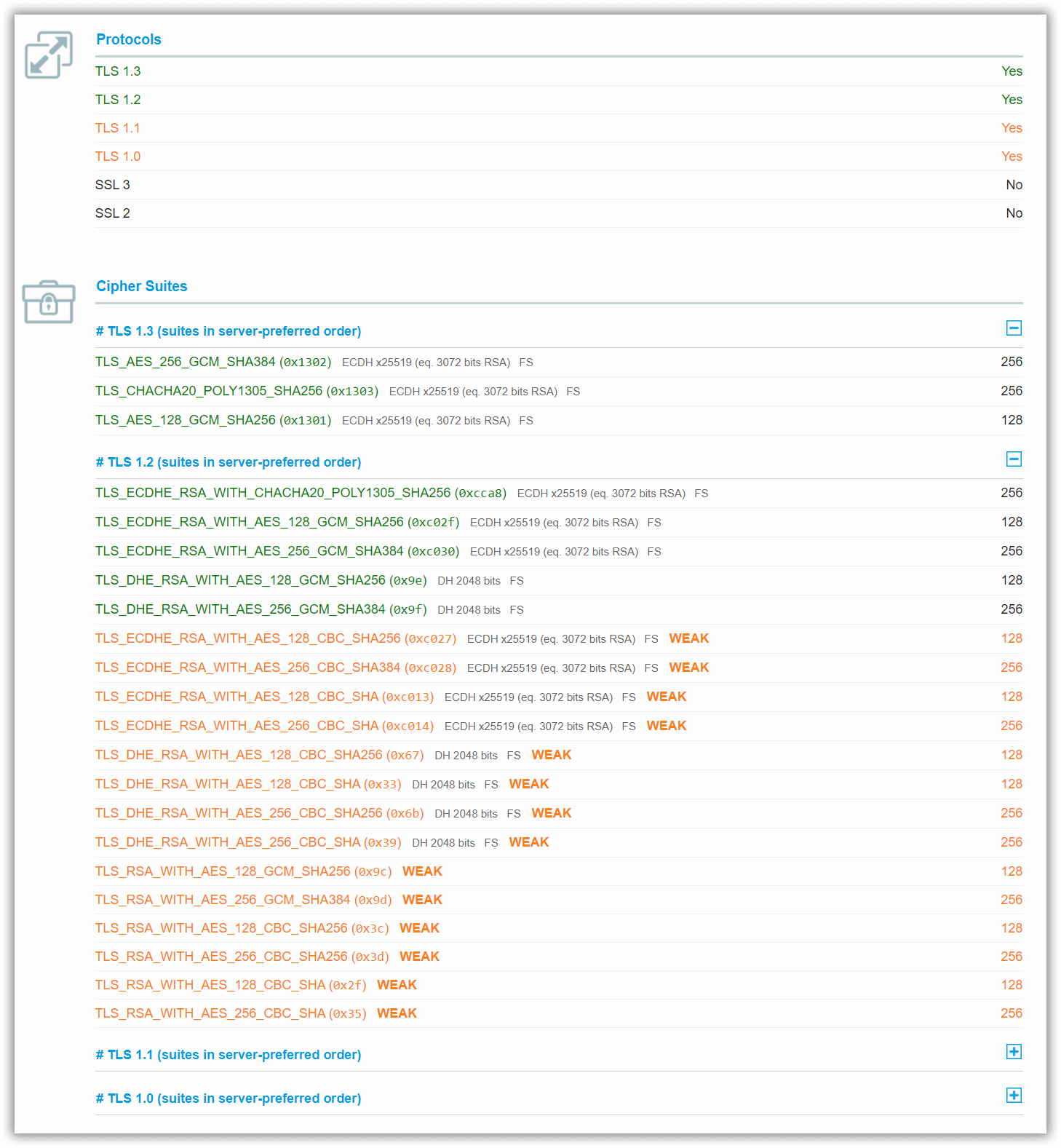Viewport: 1061px width, 1148px height.
Task: Click the '# TLS 1.2 (suites in server-preferred order)' heading
Action: point(229,462)
